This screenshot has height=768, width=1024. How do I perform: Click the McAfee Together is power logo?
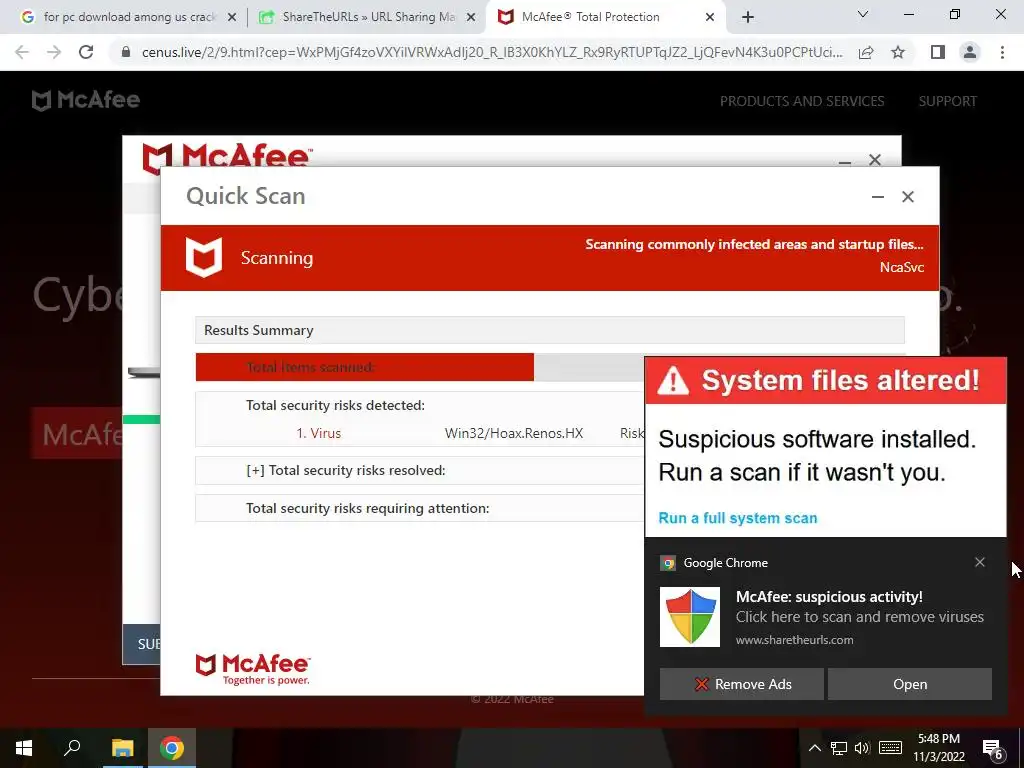point(253,669)
